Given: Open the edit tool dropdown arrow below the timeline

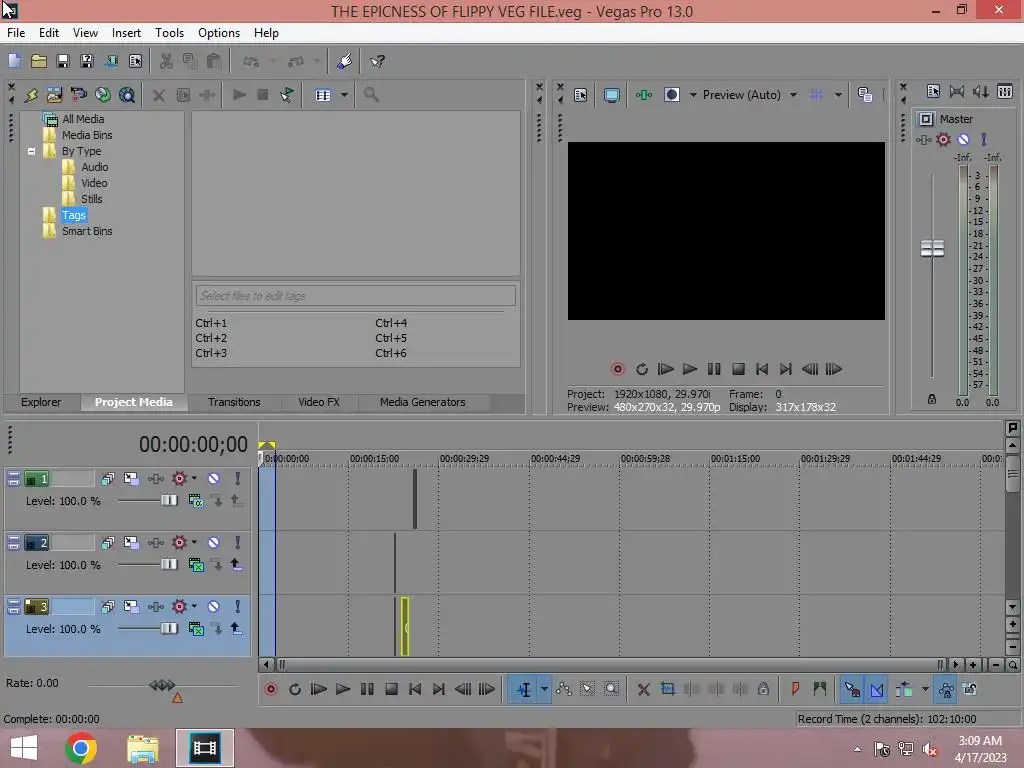Looking at the screenshot, I should click(544, 689).
